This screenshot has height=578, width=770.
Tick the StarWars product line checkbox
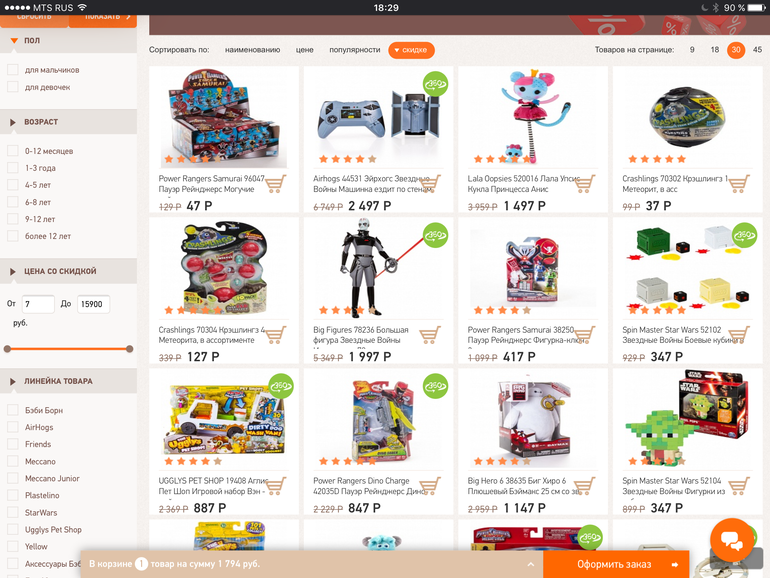coord(13,512)
